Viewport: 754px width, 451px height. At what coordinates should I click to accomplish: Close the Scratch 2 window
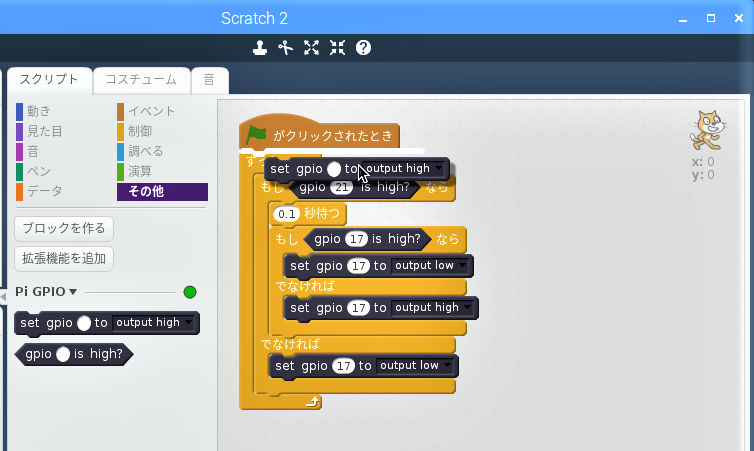click(739, 18)
